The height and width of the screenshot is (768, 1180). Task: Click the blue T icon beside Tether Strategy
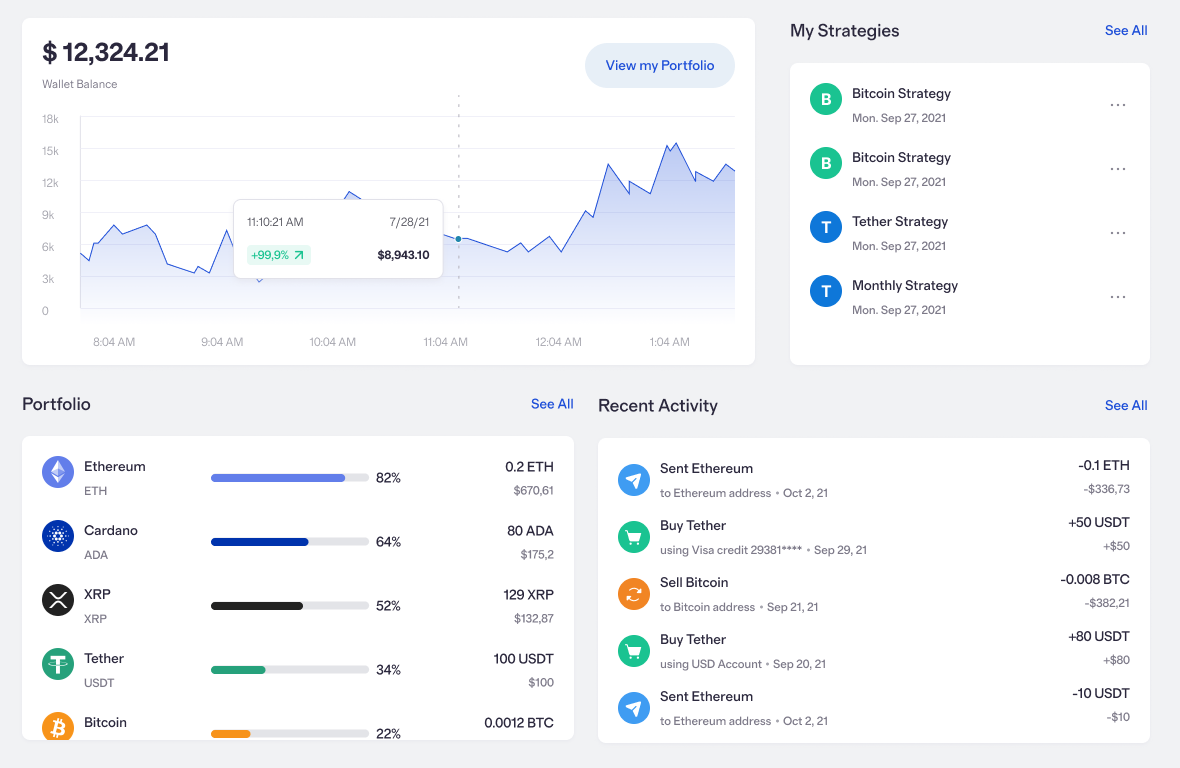click(825, 228)
